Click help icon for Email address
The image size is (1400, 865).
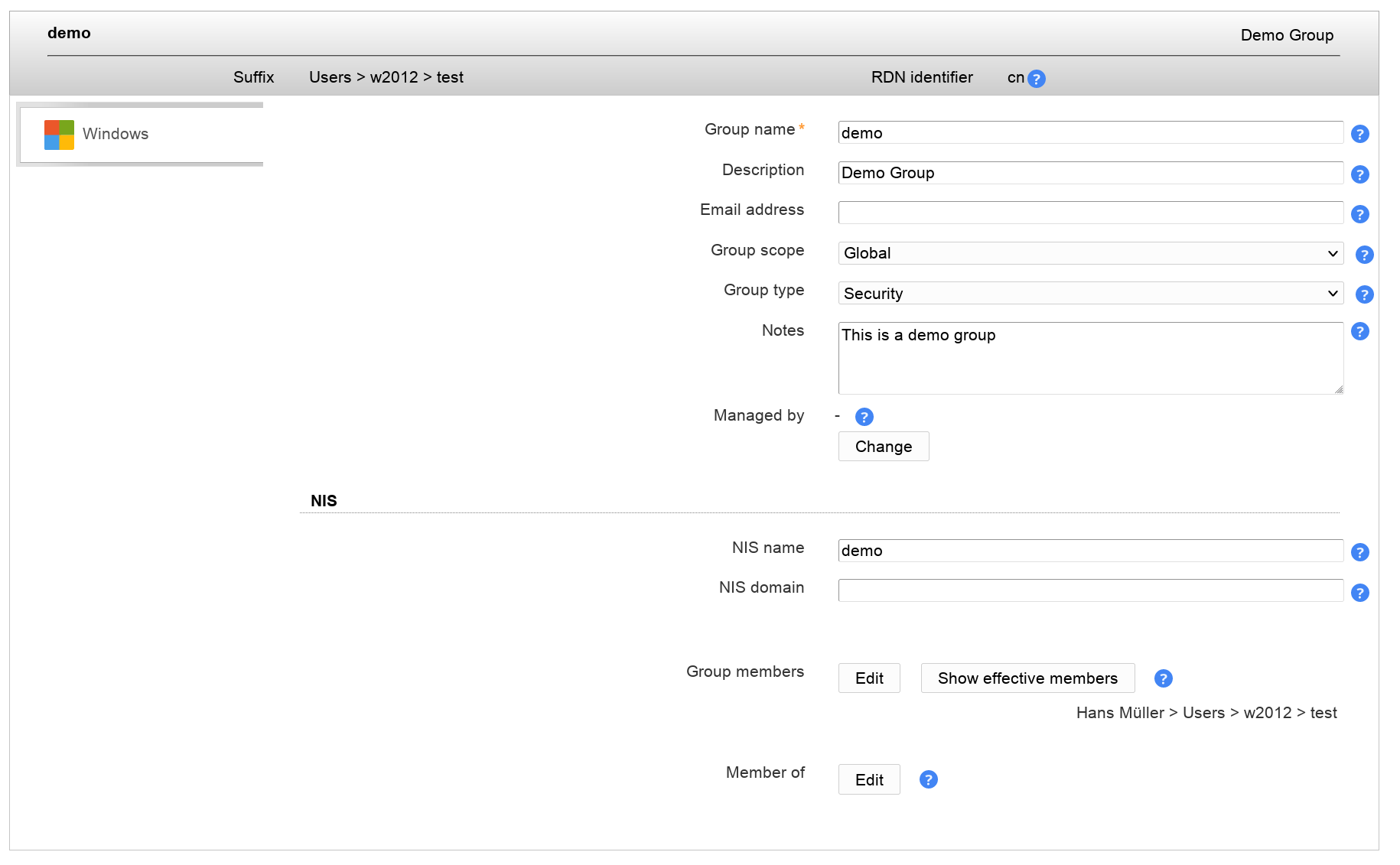click(x=1359, y=214)
